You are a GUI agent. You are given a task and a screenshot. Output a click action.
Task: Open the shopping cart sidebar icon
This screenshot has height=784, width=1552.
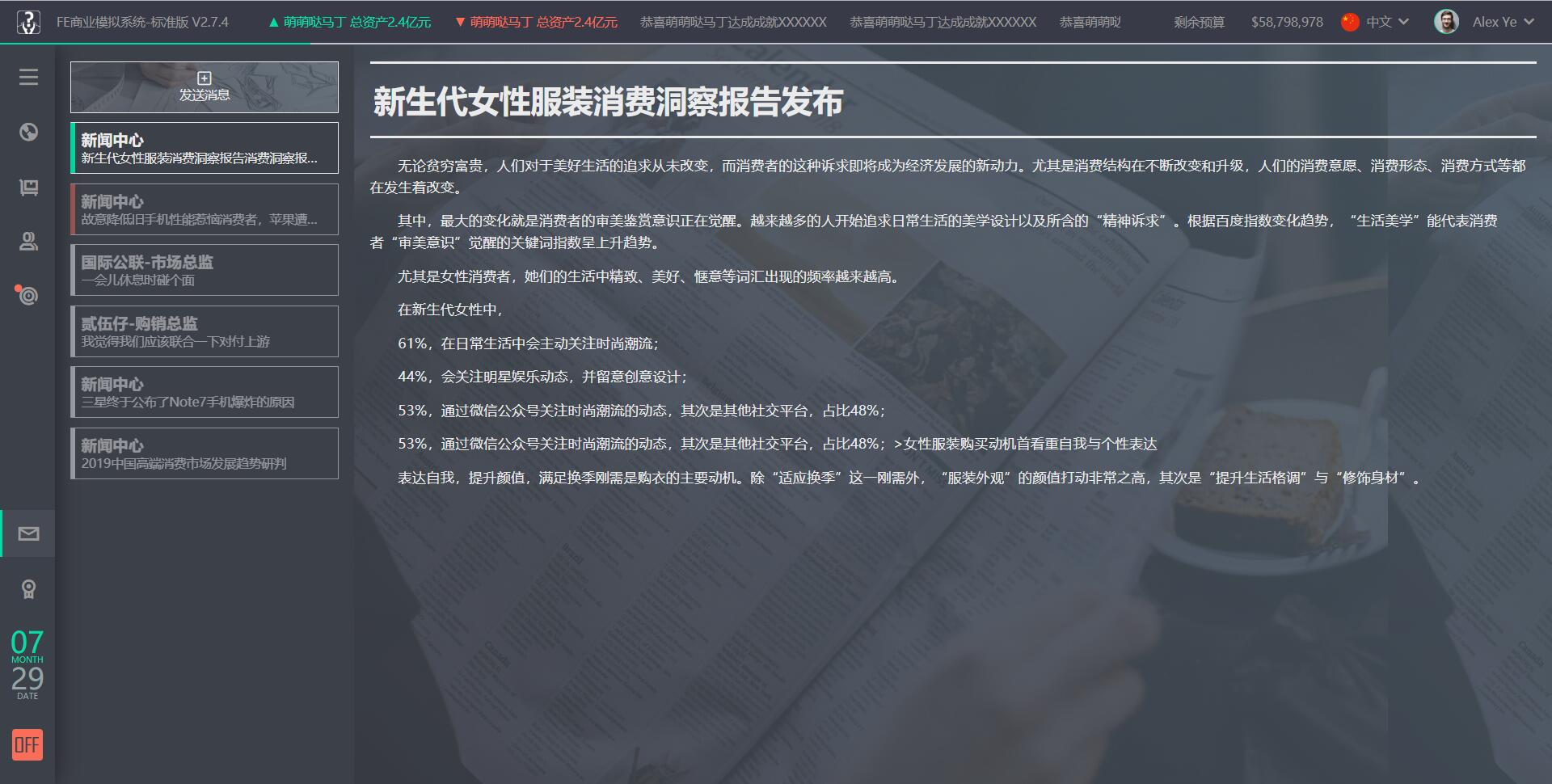[28, 187]
